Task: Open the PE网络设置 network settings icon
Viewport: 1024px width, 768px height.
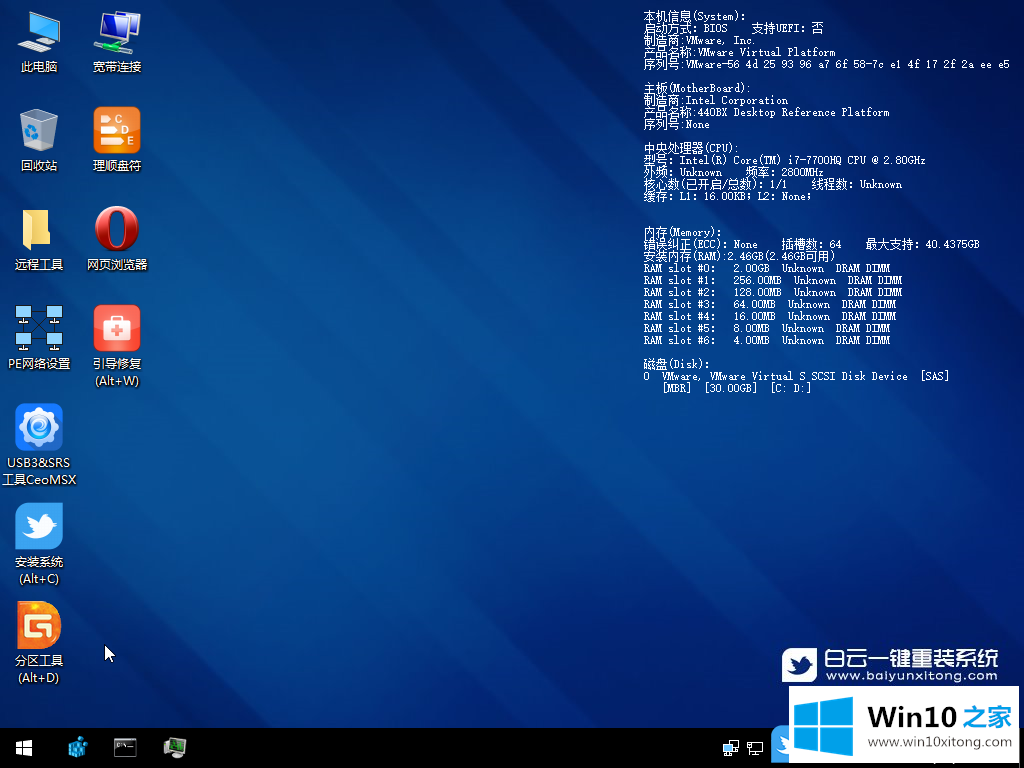Action: pos(39,338)
